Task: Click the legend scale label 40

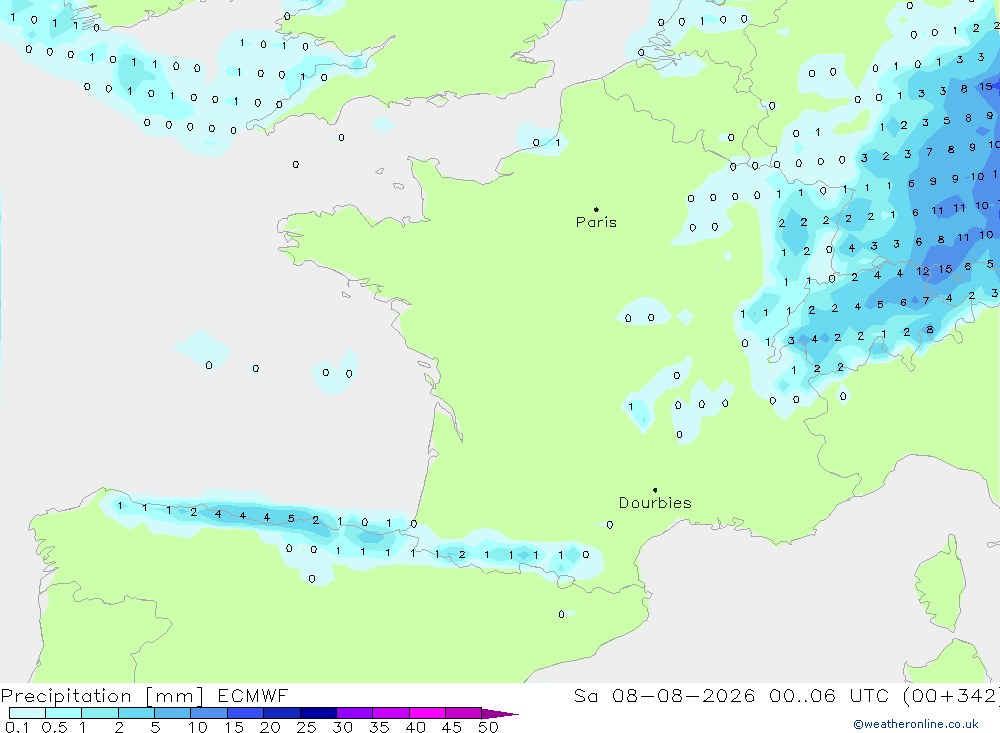Action: [415, 727]
